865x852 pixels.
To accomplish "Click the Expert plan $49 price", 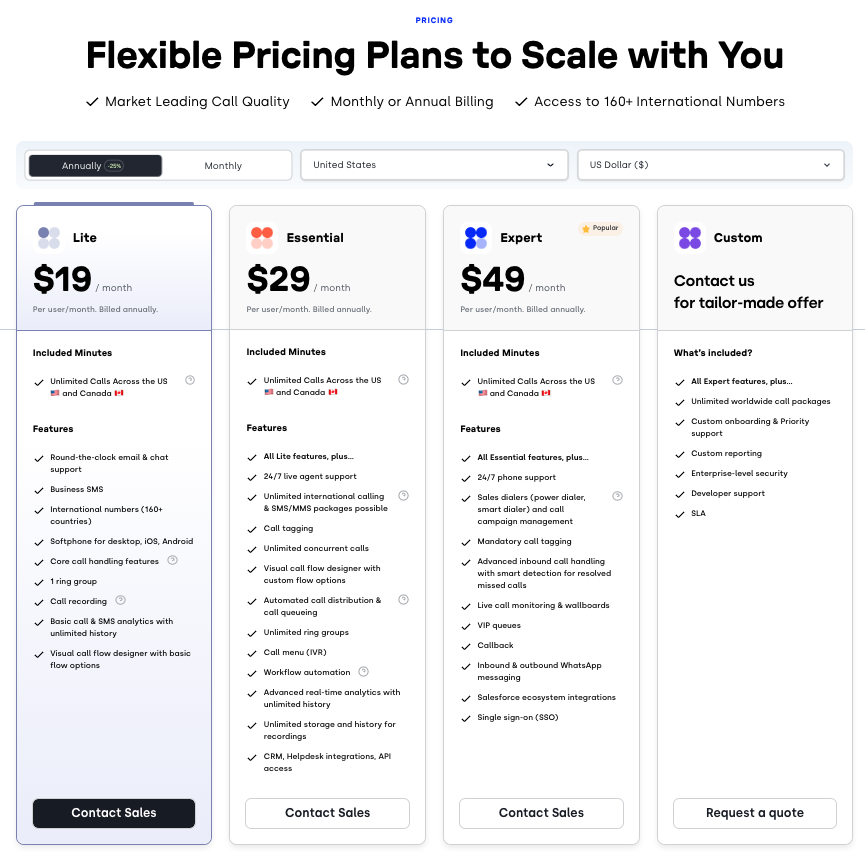I will (x=492, y=279).
